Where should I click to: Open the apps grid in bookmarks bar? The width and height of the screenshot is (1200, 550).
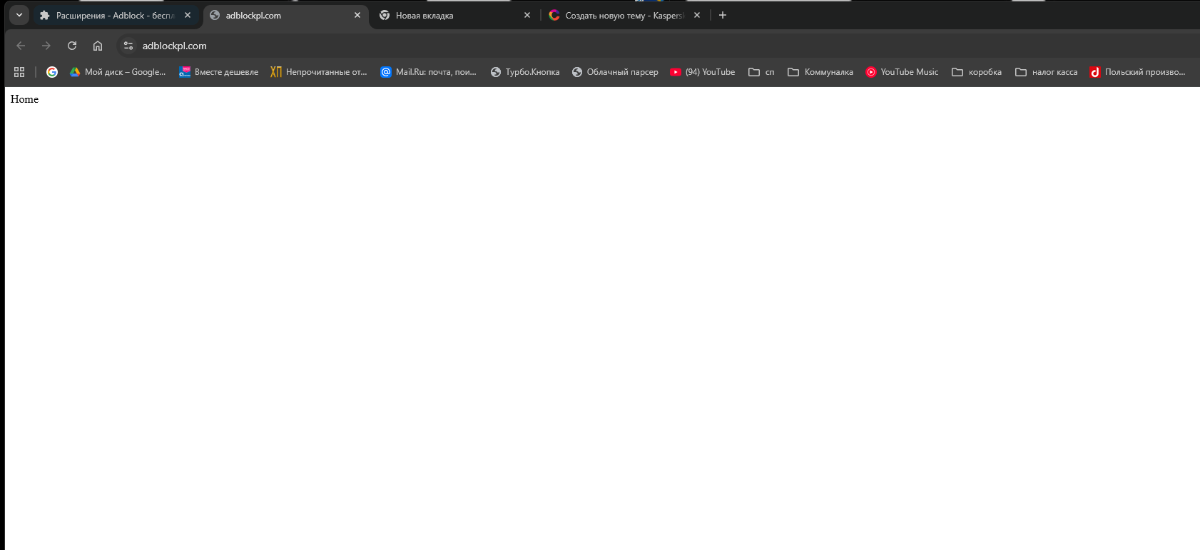tap(19, 72)
